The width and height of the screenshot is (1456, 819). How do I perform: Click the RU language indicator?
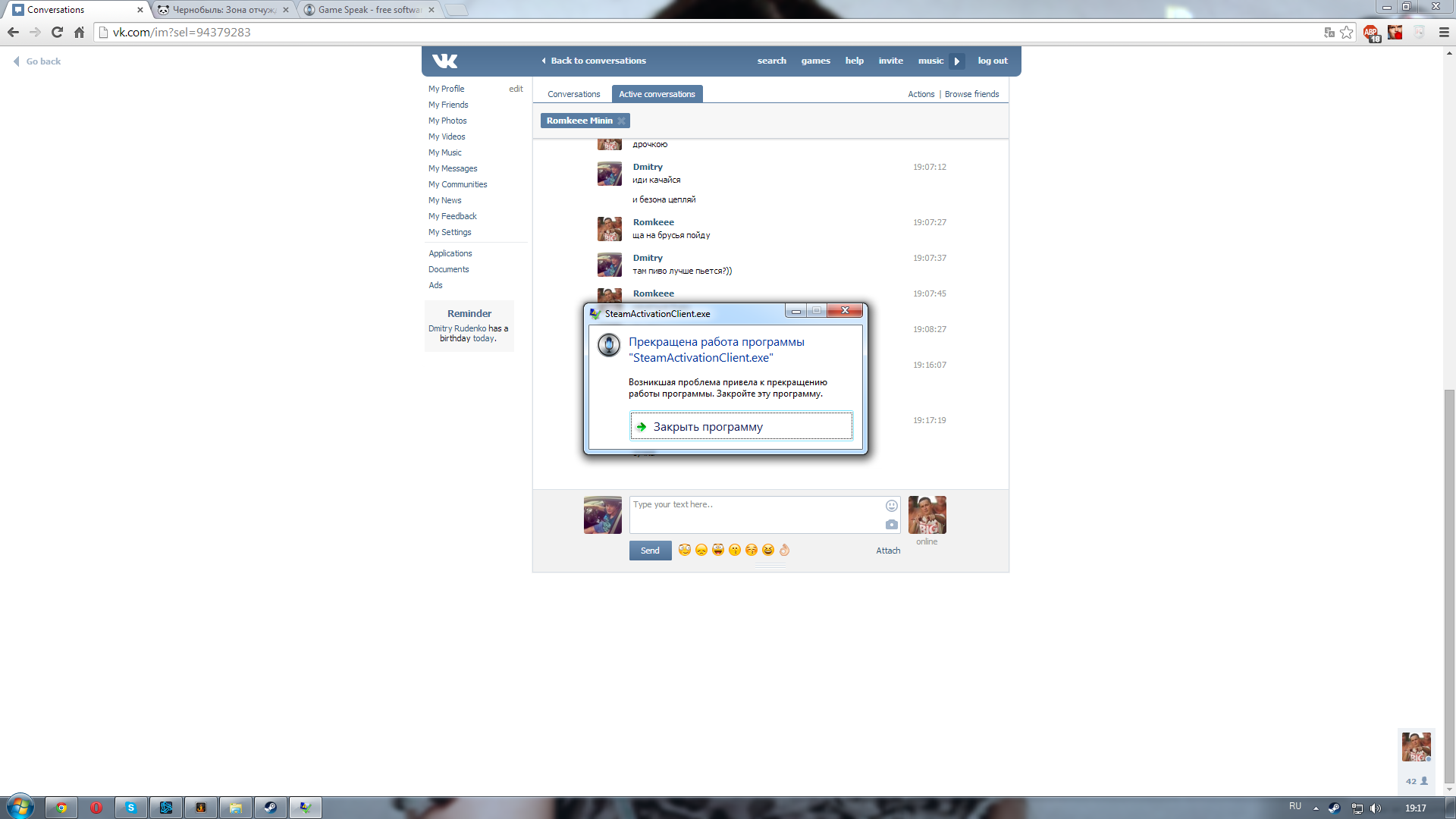(x=1294, y=806)
